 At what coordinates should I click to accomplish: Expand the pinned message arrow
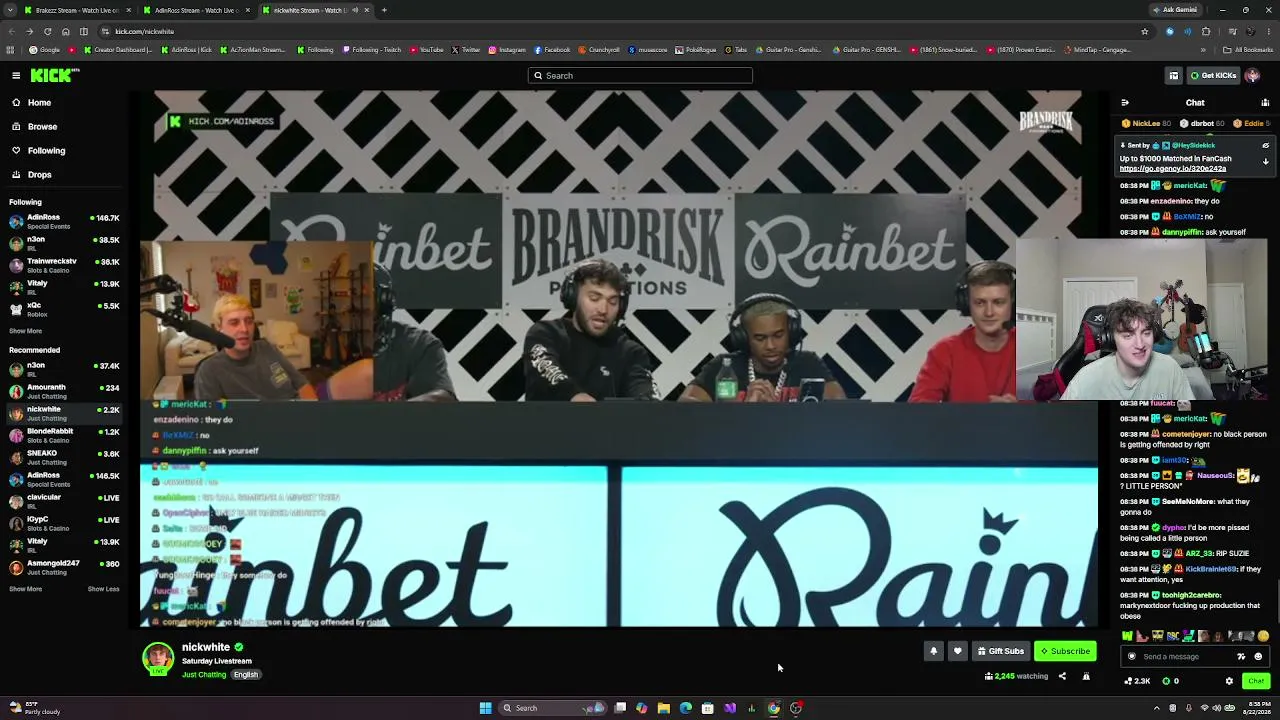tap(1265, 162)
